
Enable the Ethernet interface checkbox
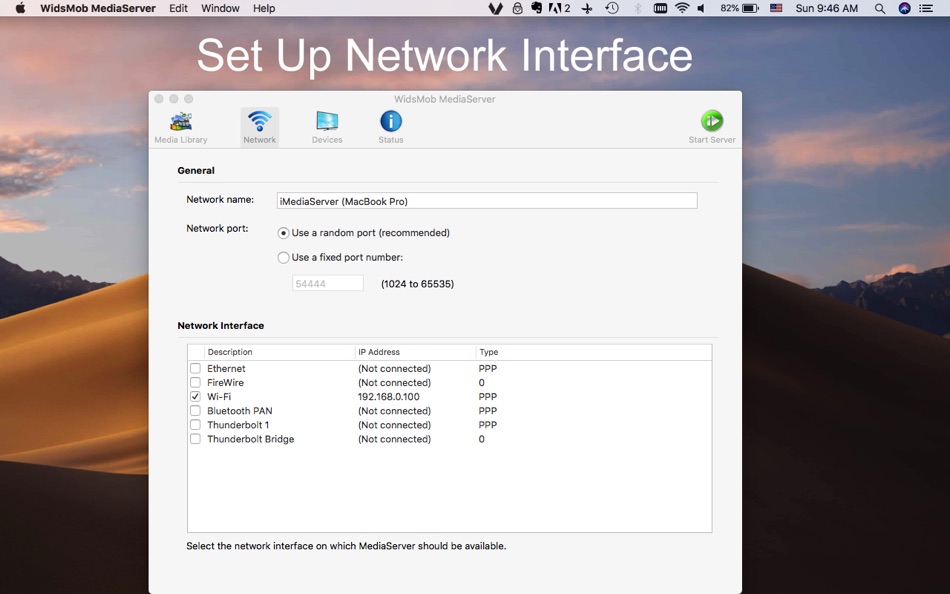tap(195, 369)
